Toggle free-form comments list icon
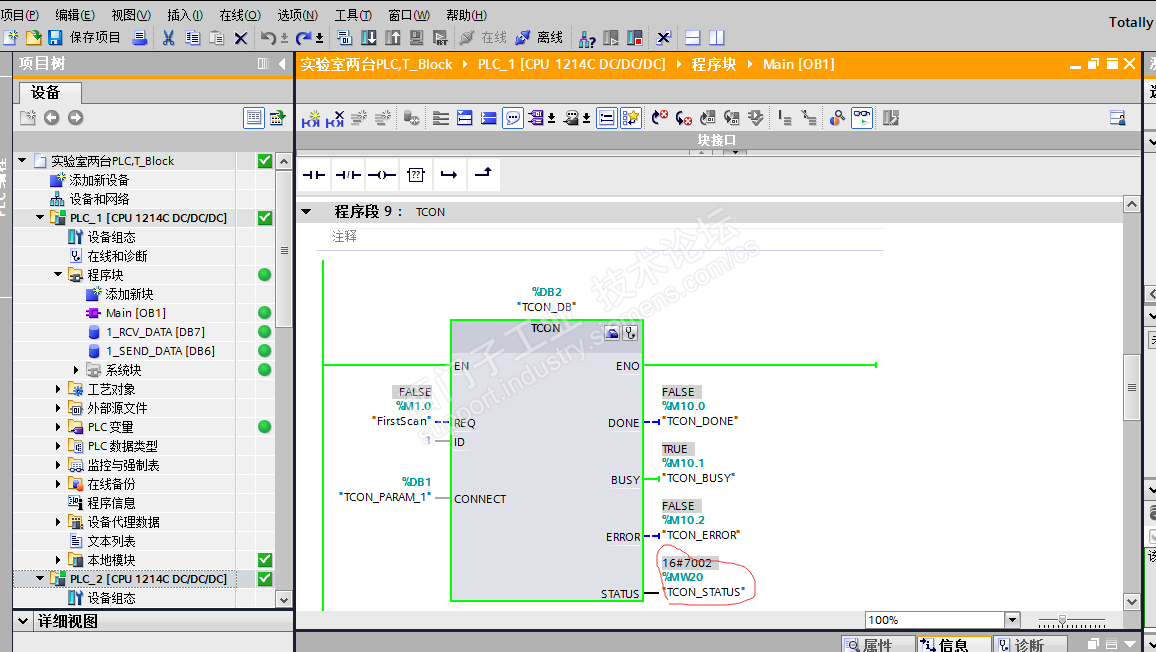This screenshot has width=1156, height=652. click(607, 118)
